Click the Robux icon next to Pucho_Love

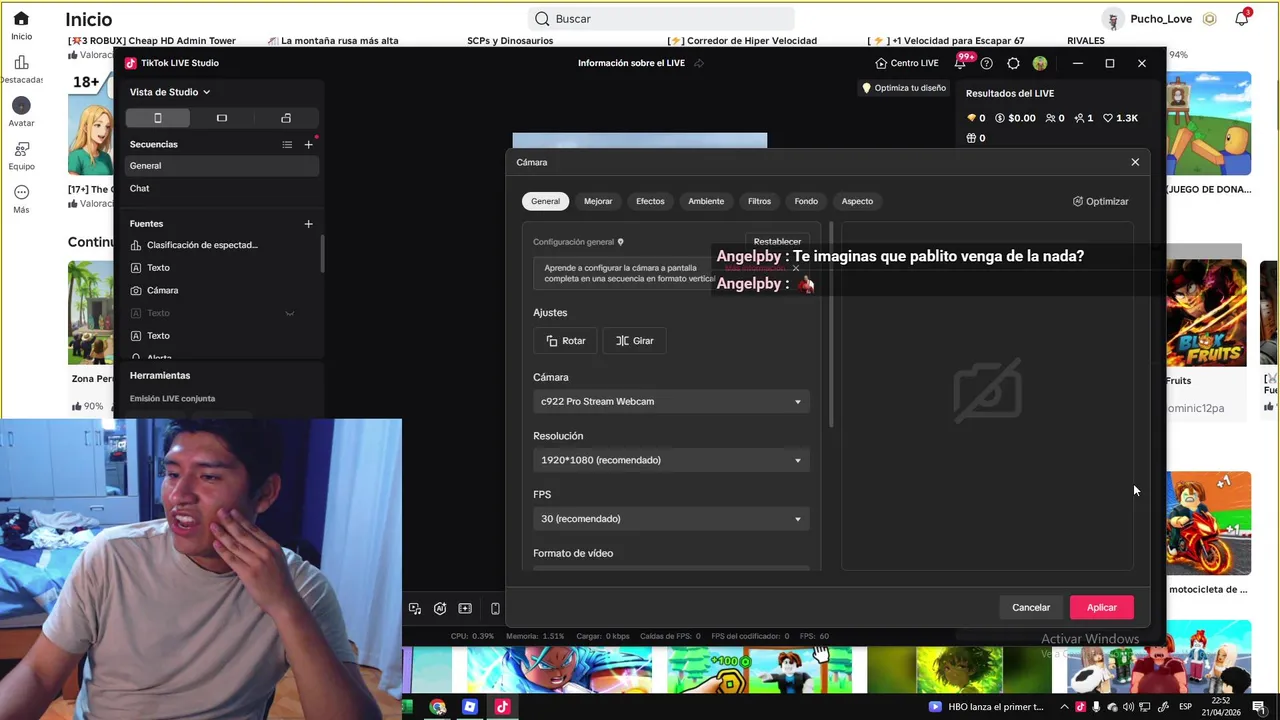pos(1210,19)
